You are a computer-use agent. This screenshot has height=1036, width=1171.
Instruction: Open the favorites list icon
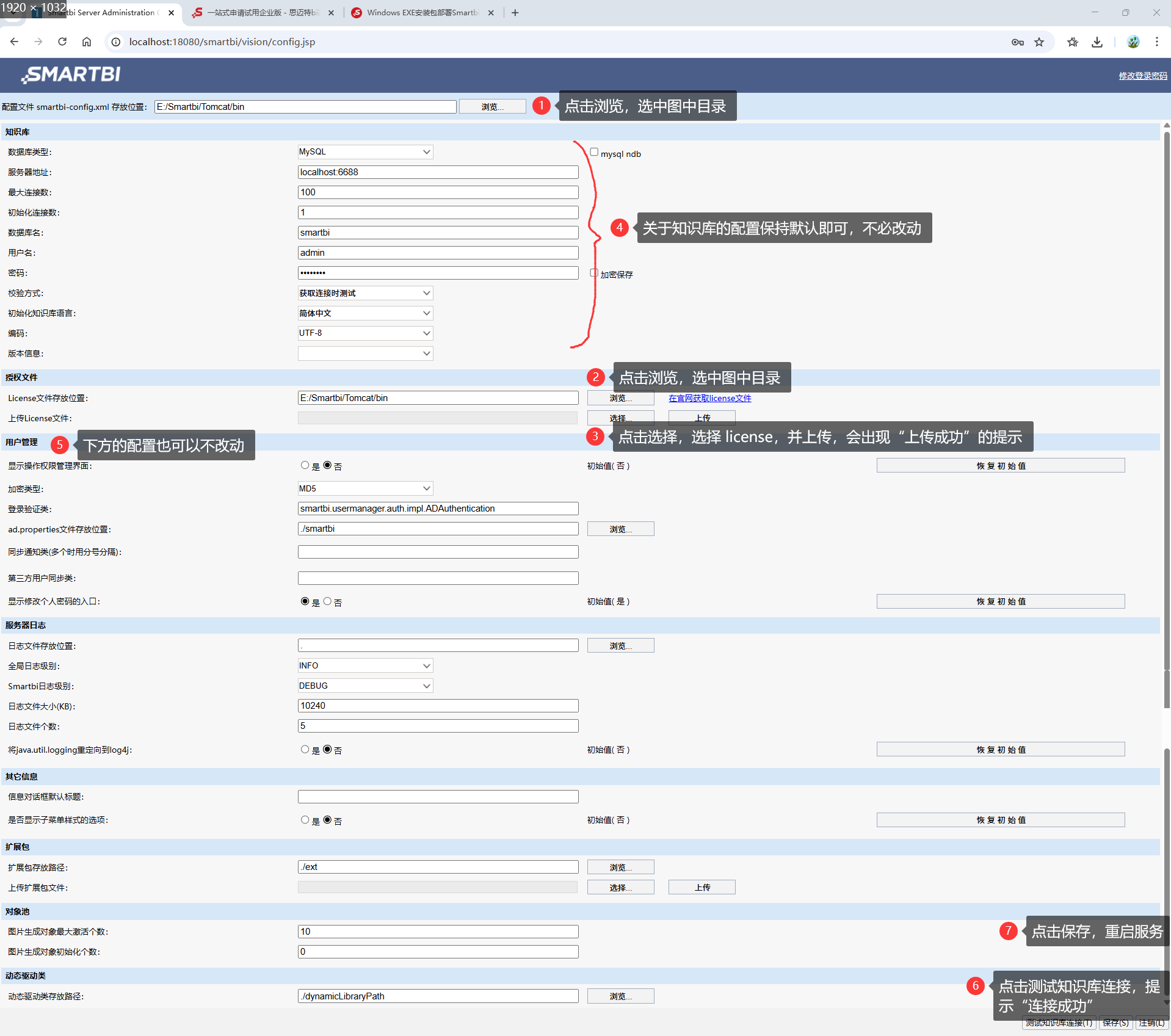point(1073,42)
